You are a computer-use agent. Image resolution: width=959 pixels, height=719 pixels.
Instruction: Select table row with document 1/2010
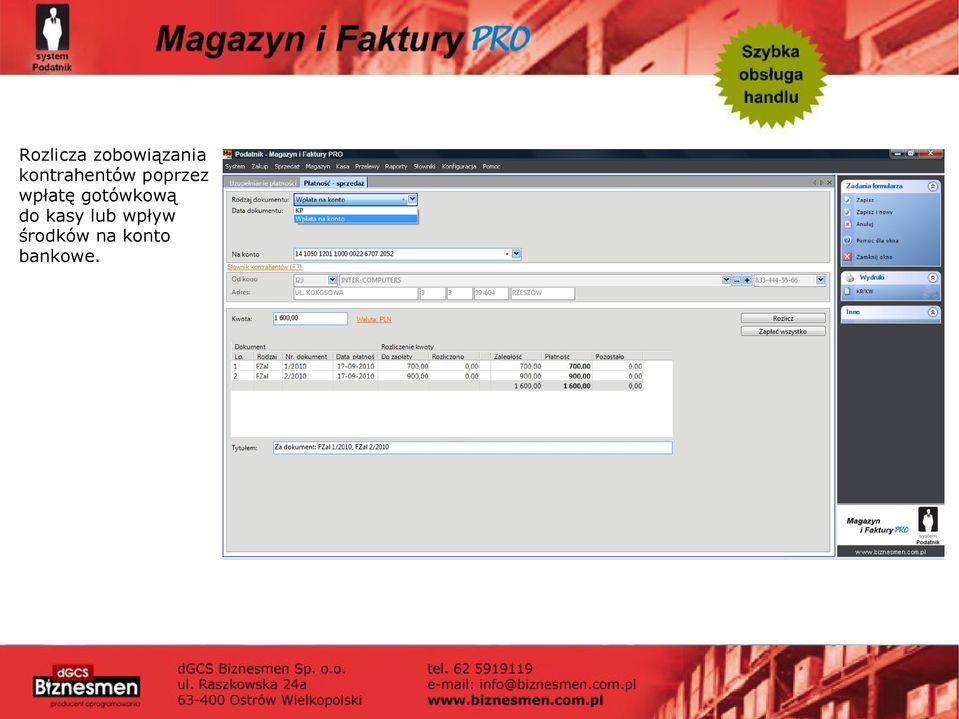tap(437, 366)
